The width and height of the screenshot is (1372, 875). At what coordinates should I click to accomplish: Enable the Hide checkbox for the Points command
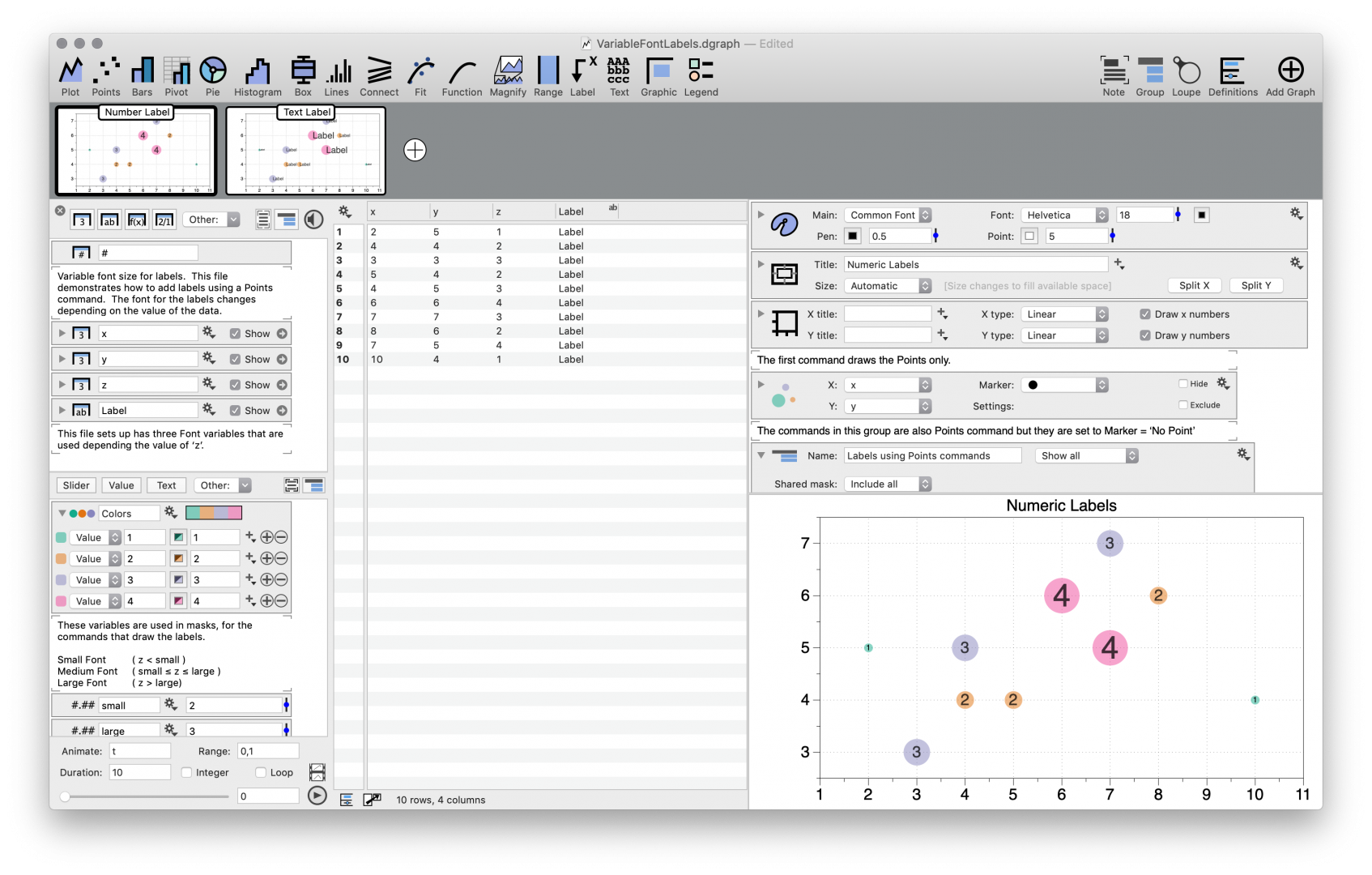tap(1182, 383)
